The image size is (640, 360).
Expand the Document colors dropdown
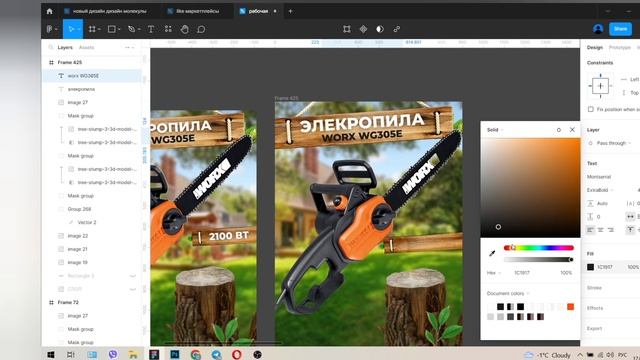[x=507, y=293]
